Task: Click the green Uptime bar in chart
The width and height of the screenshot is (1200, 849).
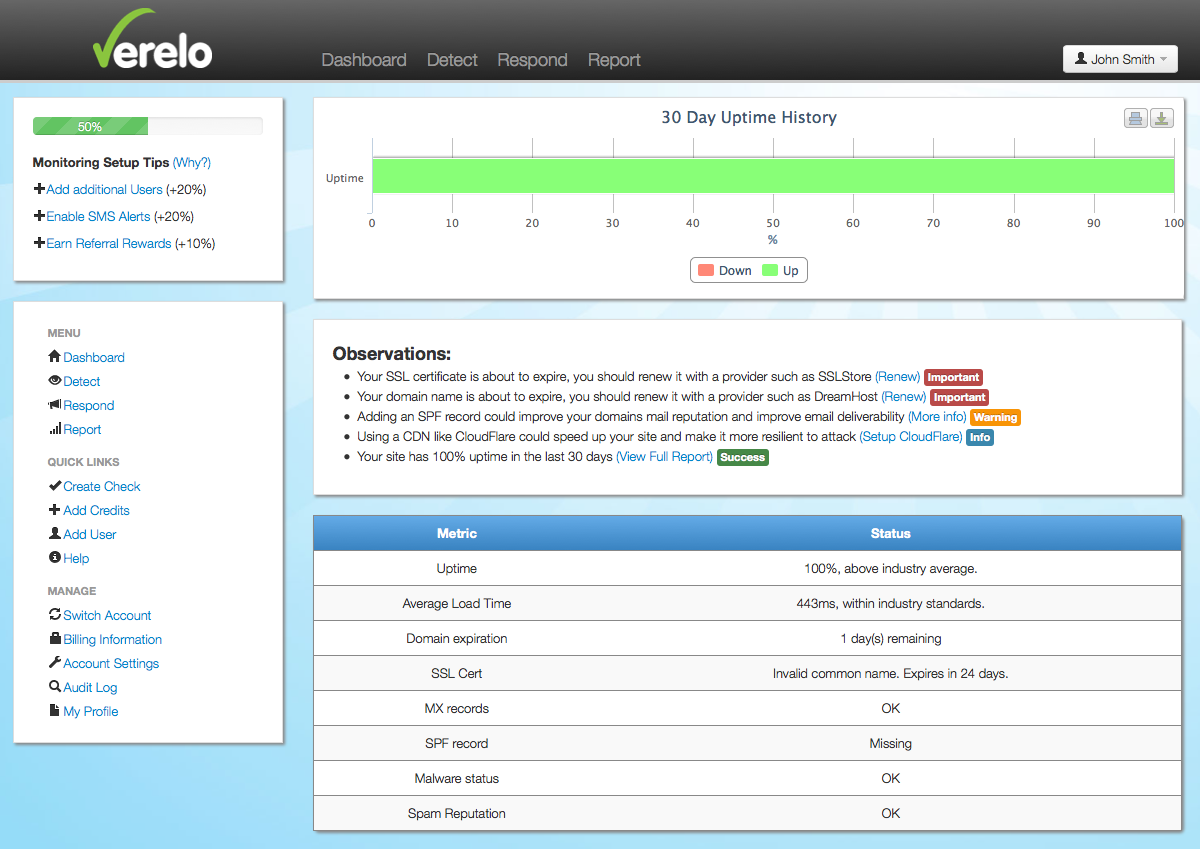Action: coord(773,177)
